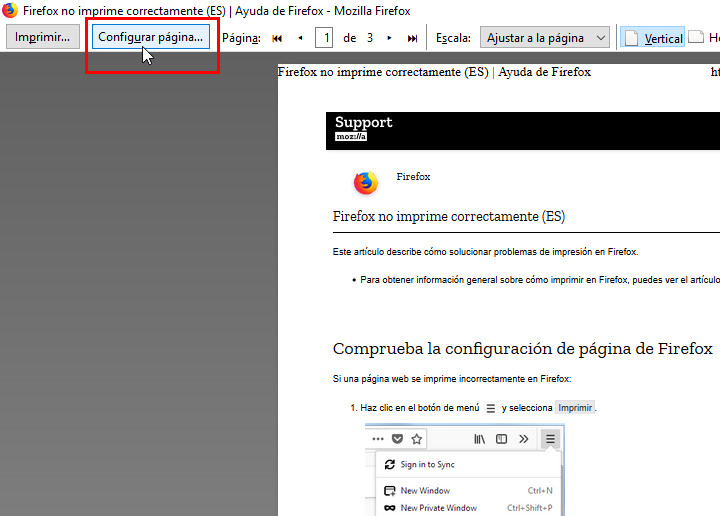
Task: Click the bookmark star icon in embedded screenshot
Action: (417, 439)
